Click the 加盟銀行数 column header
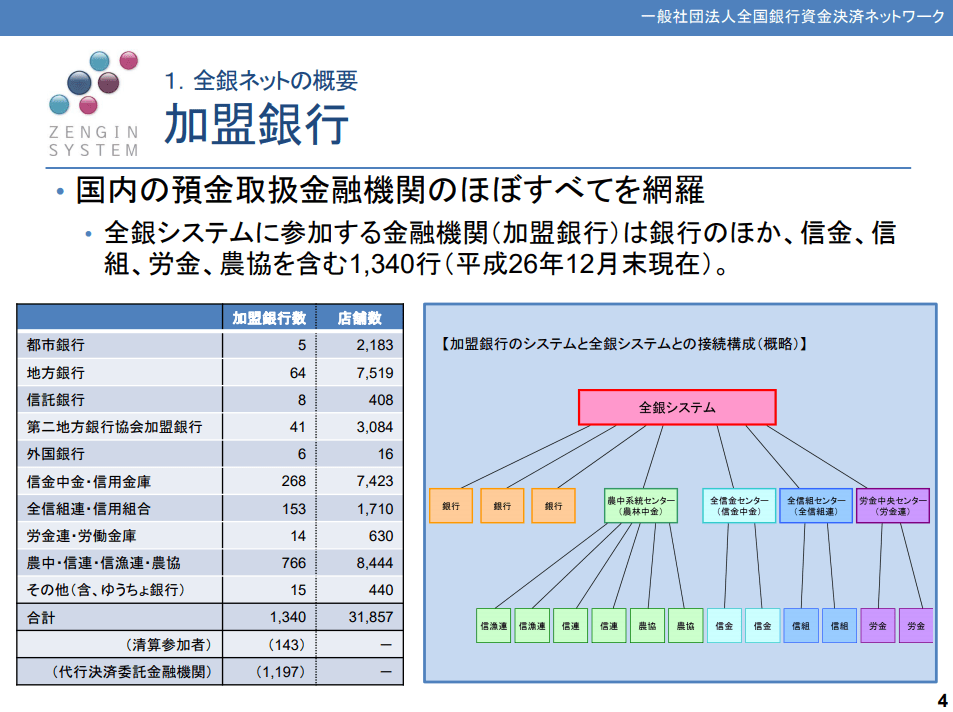 [x=268, y=318]
